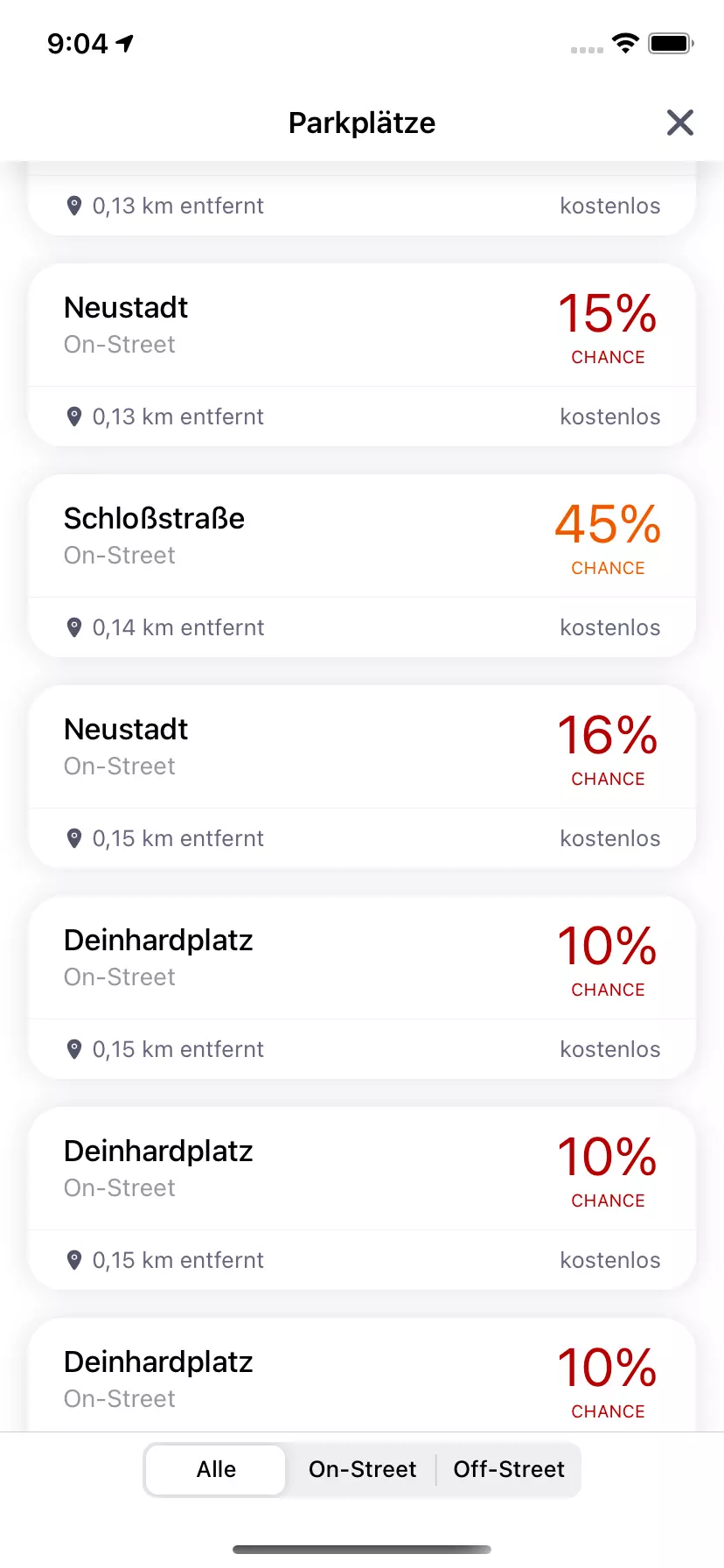Image resolution: width=724 pixels, height=1568 pixels.
Task: Tap the location arrow beside the clock
Action: tap(125, 43)
